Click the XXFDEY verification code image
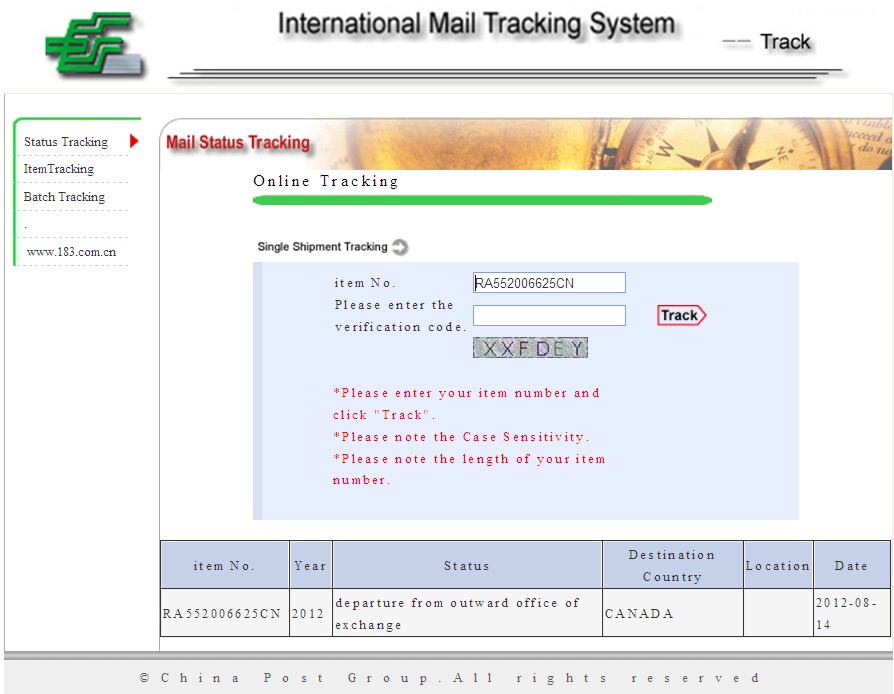The width and height of the screenshot is (894, 694). coord(530,348)
